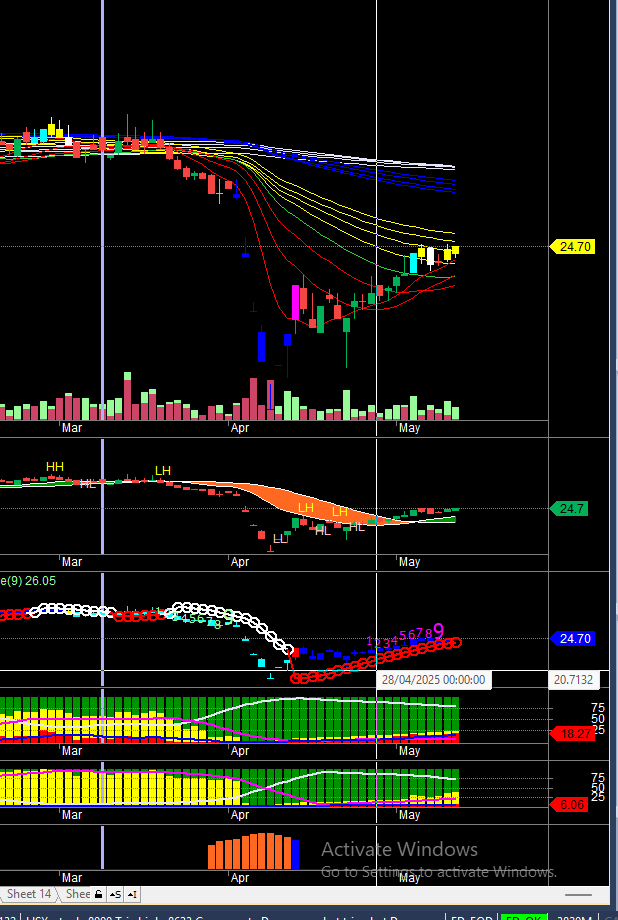The height and width of the screenshot is (920, 618).
Task: Open the cut-off sheet tab right of Sheet 14
Action: click(x=77, y=894)
